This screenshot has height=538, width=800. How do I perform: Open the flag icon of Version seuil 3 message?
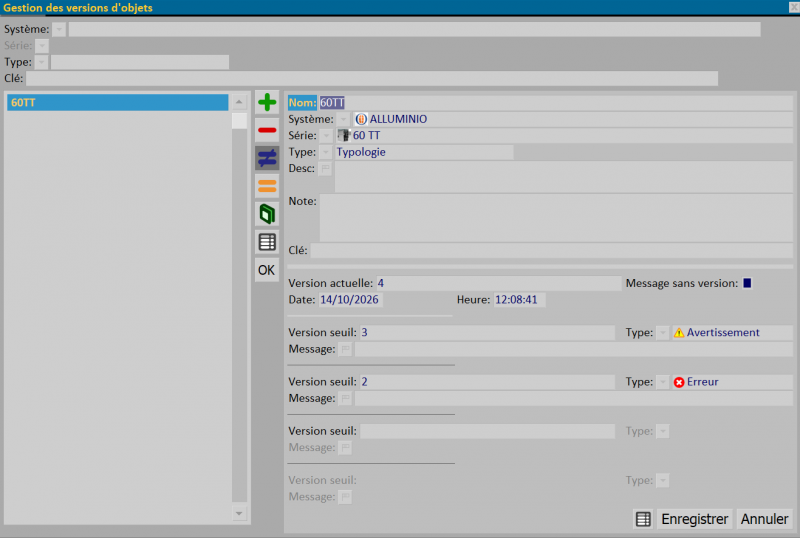[345, 349]
